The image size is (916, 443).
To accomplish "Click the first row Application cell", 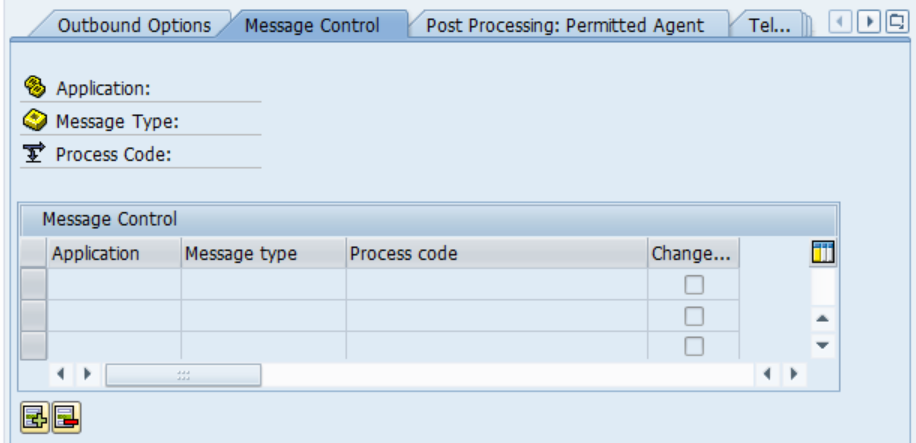I will (115, 285).
